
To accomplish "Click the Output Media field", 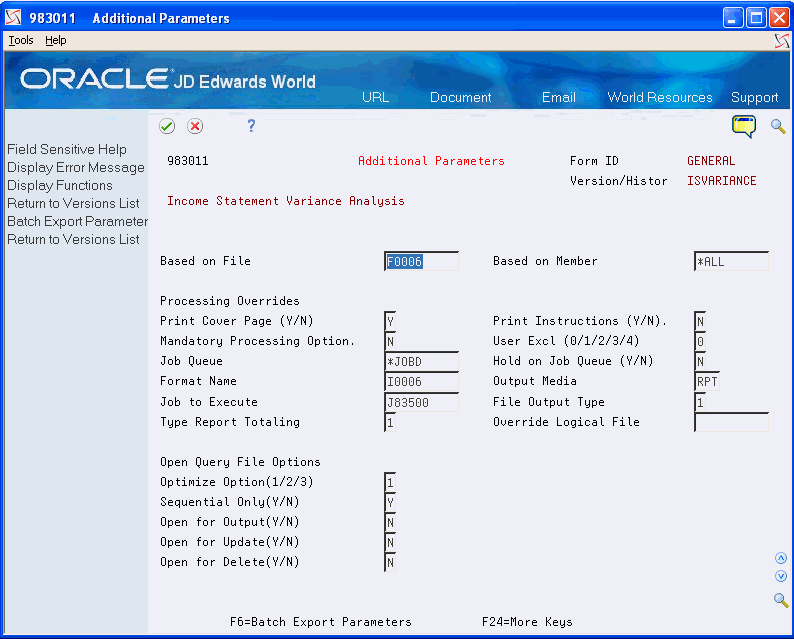I will (706, 381).
